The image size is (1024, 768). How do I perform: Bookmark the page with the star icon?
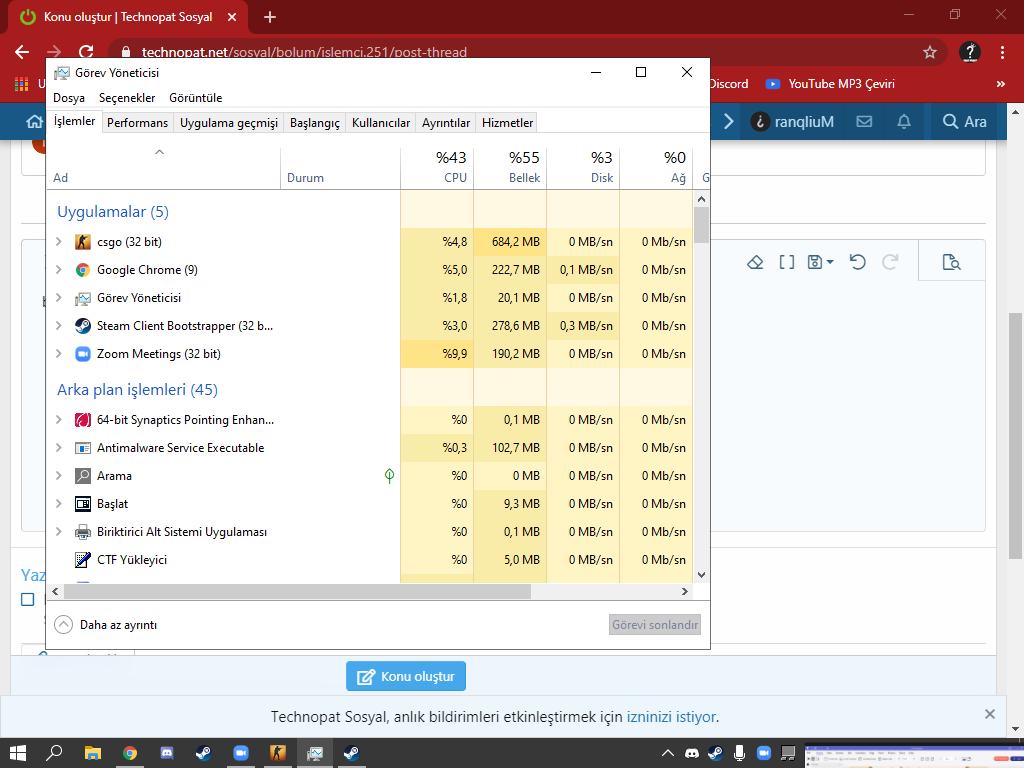pyautogui.click(x=930, y=52)
